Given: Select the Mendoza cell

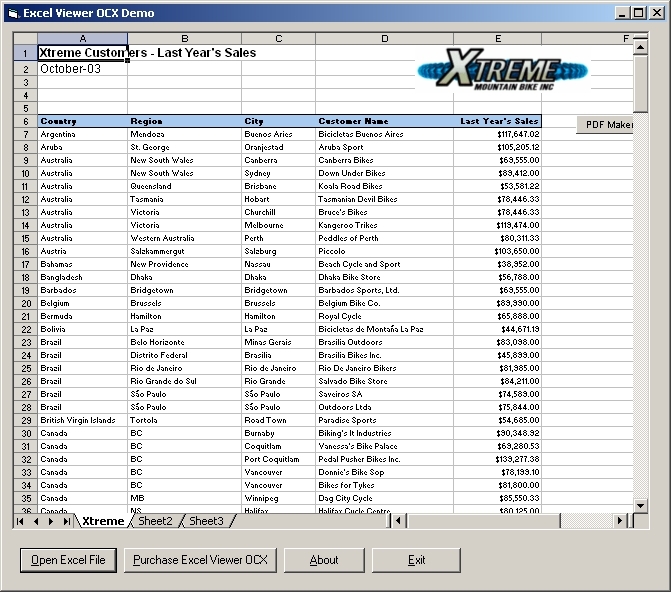Looking at the screenshot, I should coord(184,134).
